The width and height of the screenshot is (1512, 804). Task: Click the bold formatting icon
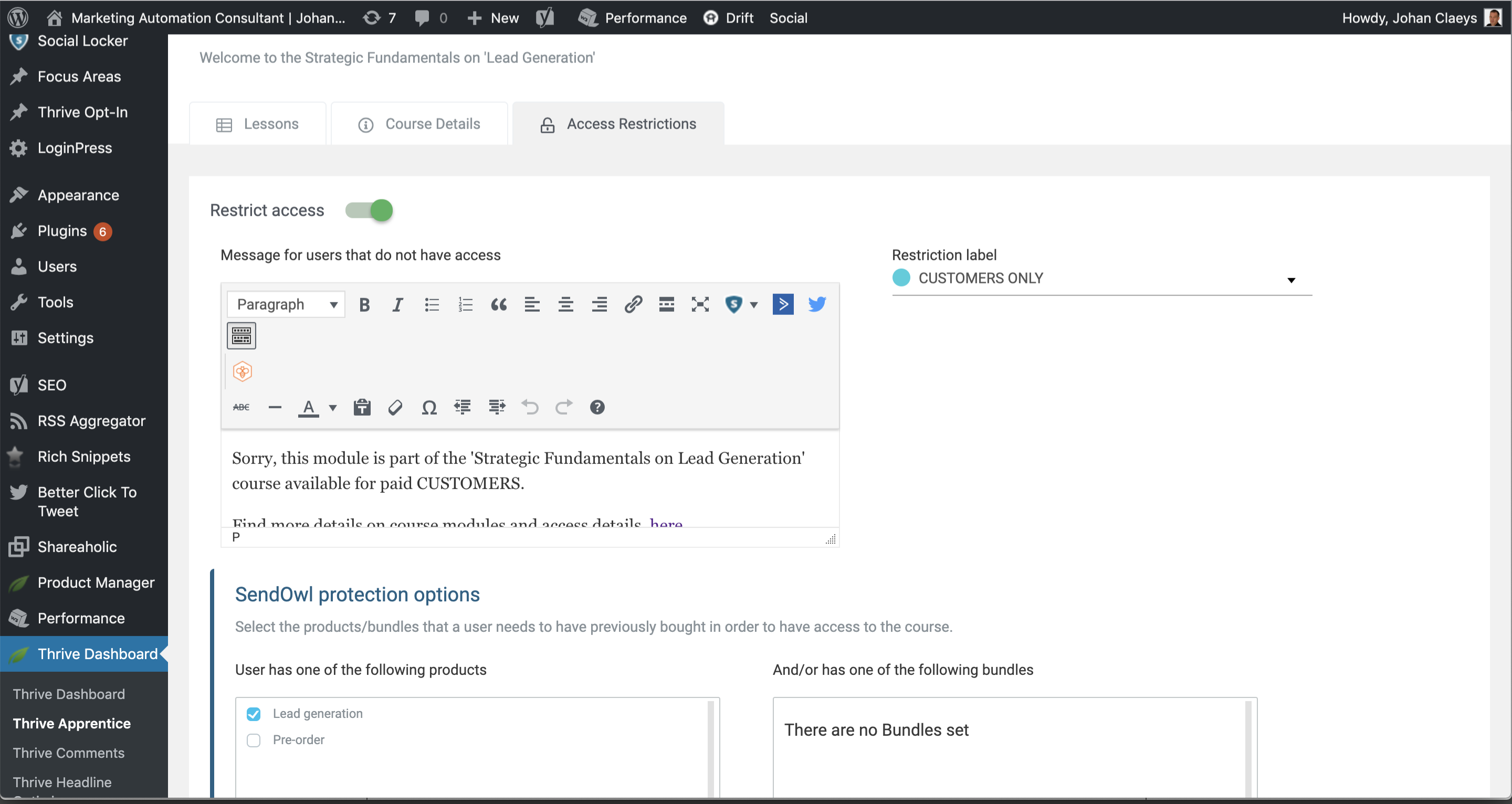click(x=365, y=304)
